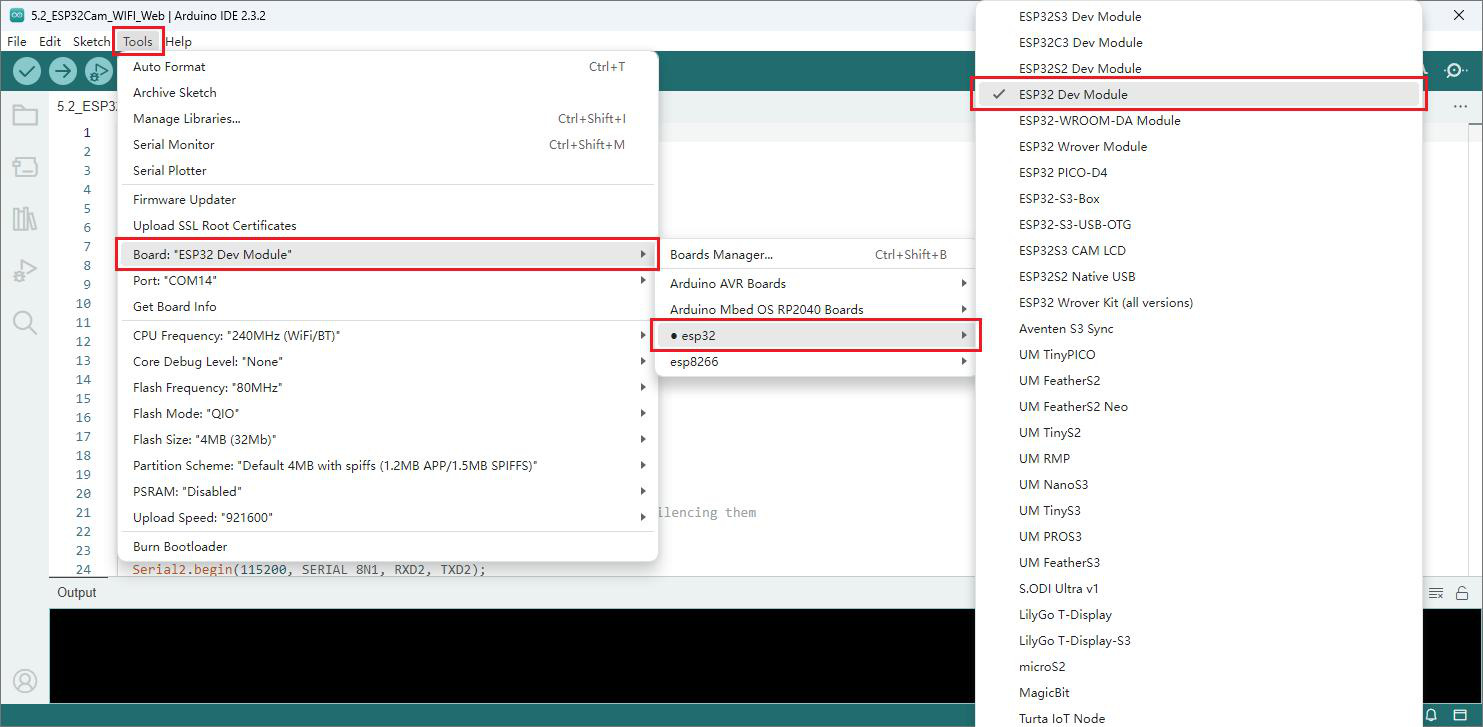Click the account profile icon
The image size is (1483, 727).
pos(25,681)
